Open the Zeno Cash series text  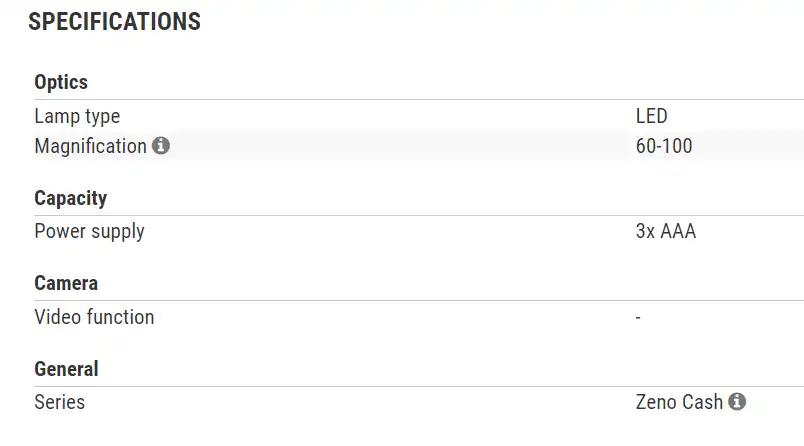[x=679, y=402]
